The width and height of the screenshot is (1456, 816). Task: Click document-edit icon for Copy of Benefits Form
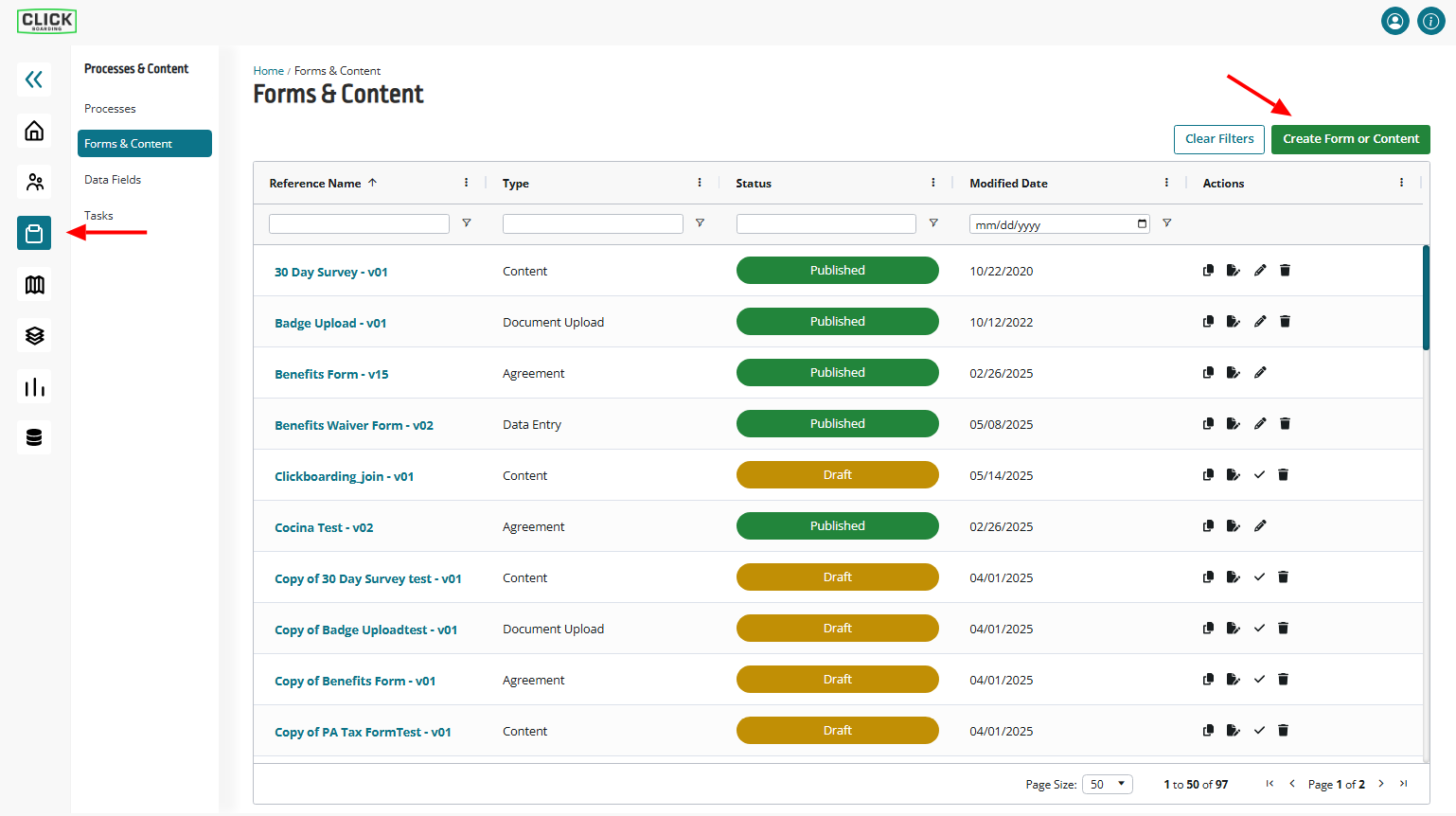(1233, 680)
